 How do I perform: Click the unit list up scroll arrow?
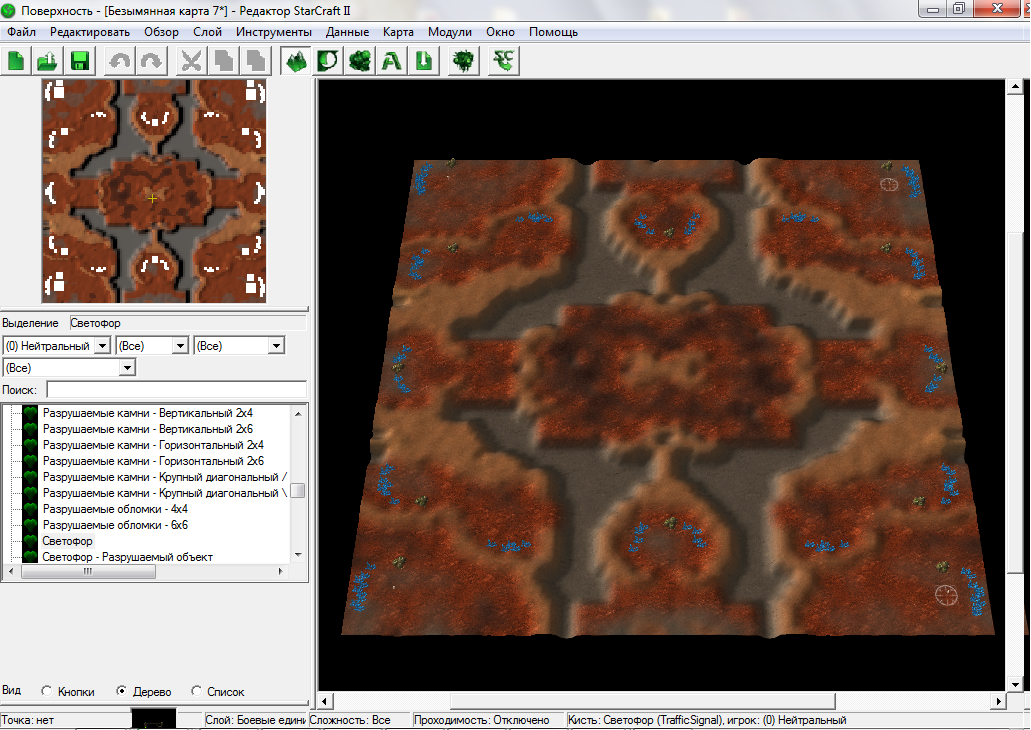coord(298,413)
